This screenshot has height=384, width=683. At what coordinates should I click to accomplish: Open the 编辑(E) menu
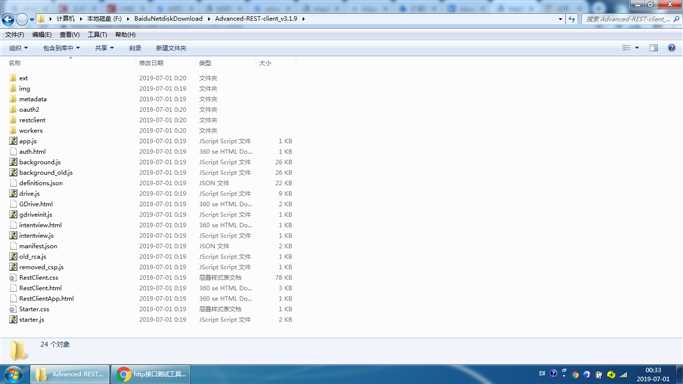(42, 34)
